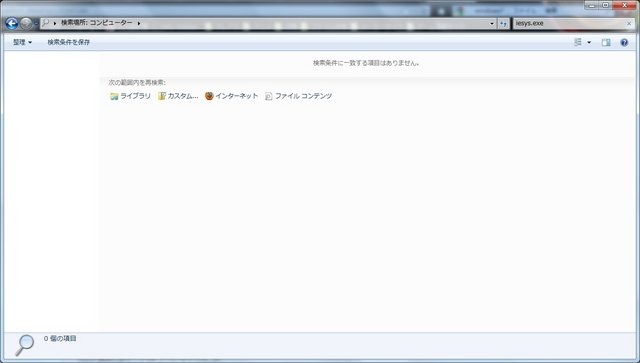
Task: Open Help with the question mark icon
Action: [624, 42]
